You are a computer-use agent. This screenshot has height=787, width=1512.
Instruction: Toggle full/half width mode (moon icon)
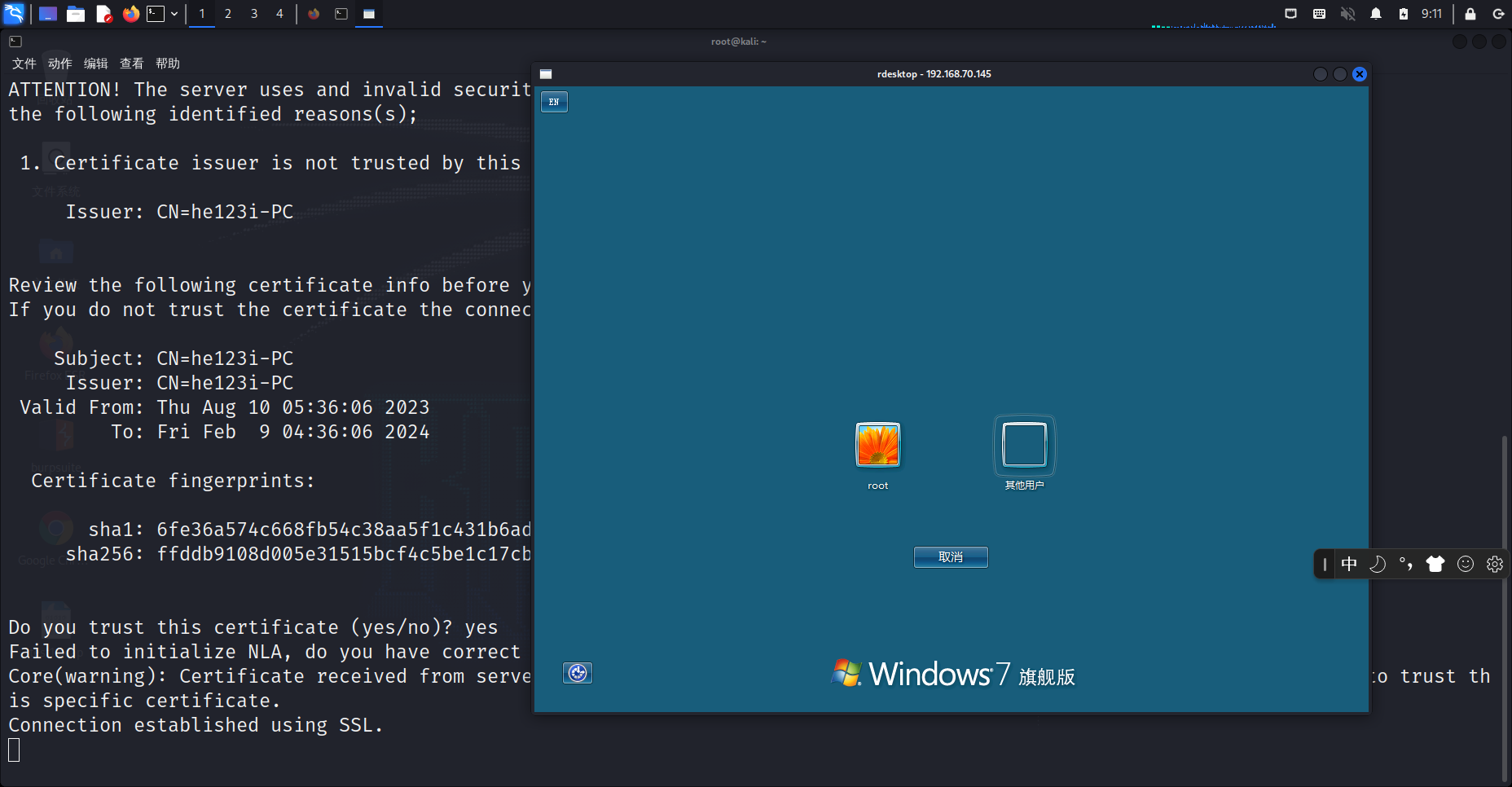tap(1378, 564)
